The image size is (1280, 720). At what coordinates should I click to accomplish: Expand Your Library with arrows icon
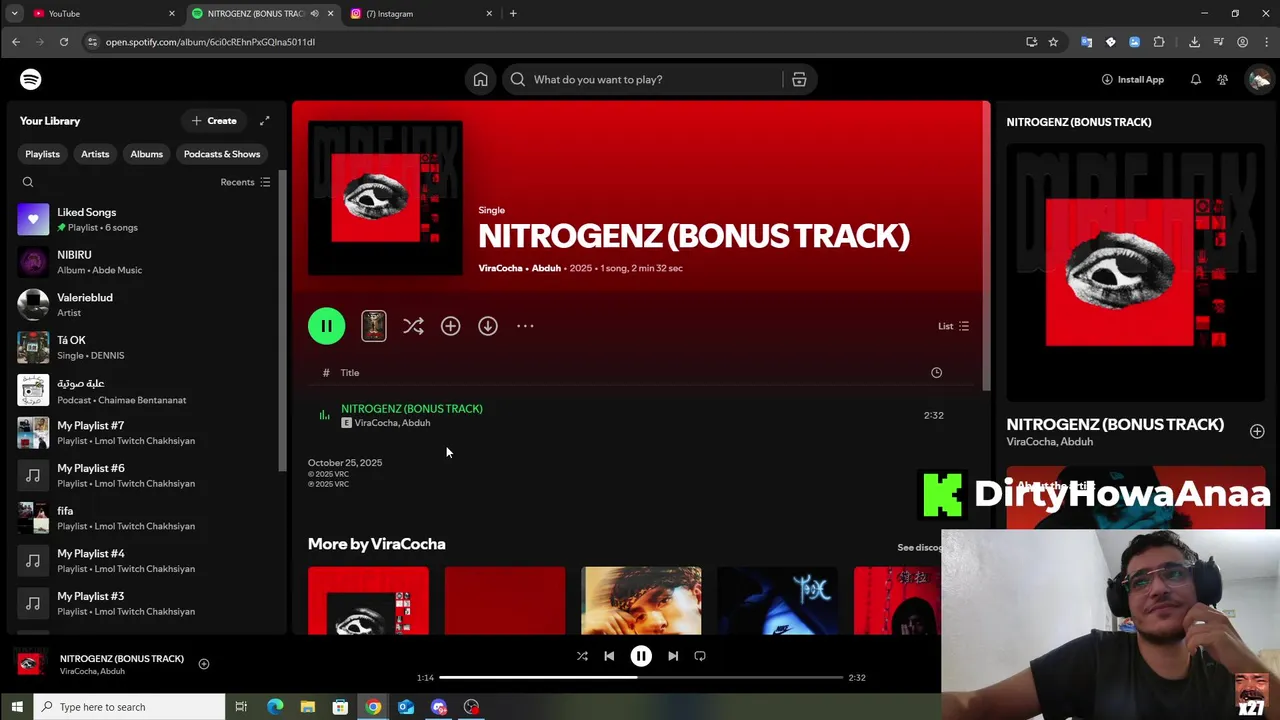[x=264, y=121]
